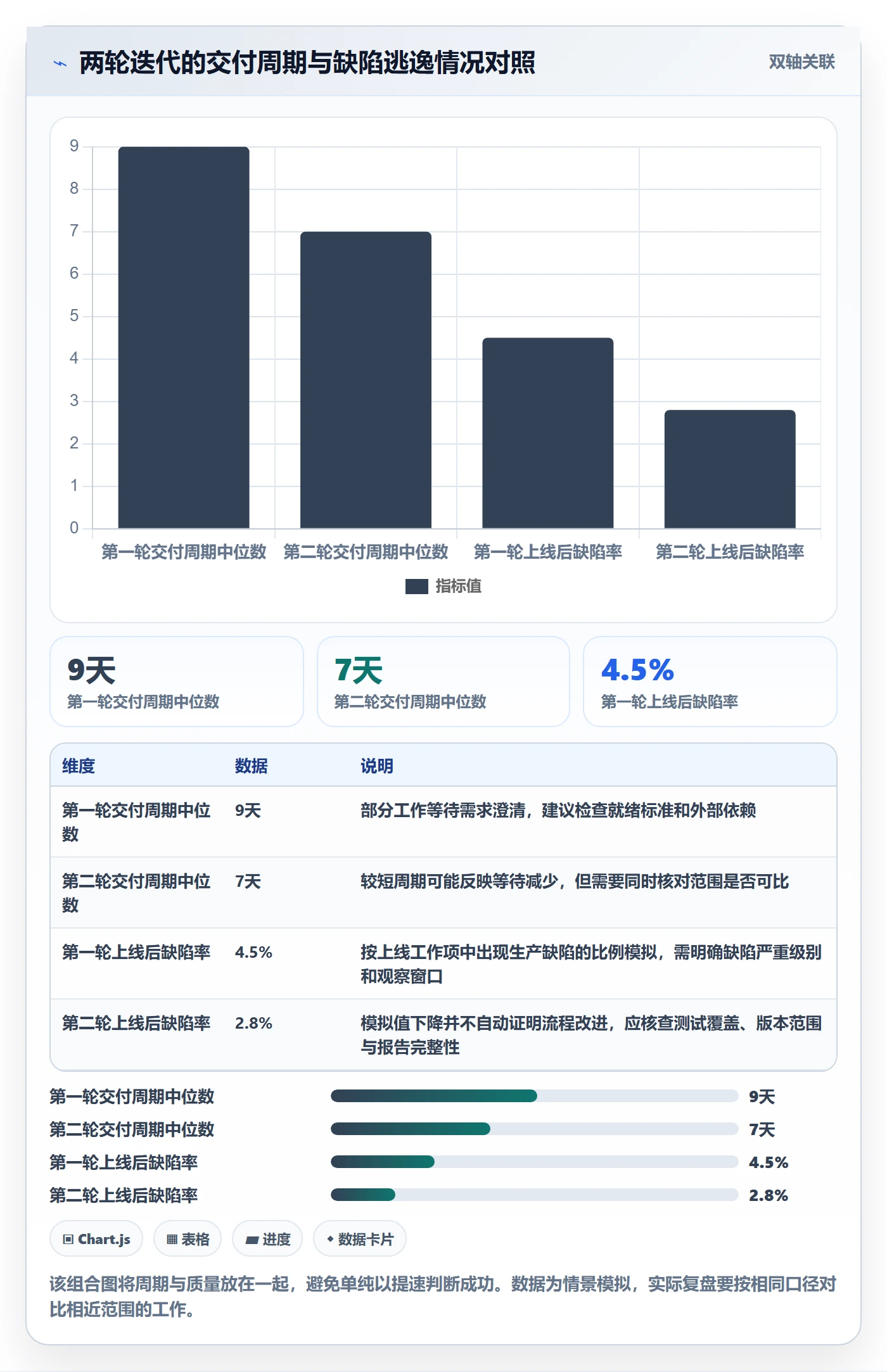Screen dimensions: 887x1372
Task: Open the 7天 data card
Action: click(x=443, y=682)
